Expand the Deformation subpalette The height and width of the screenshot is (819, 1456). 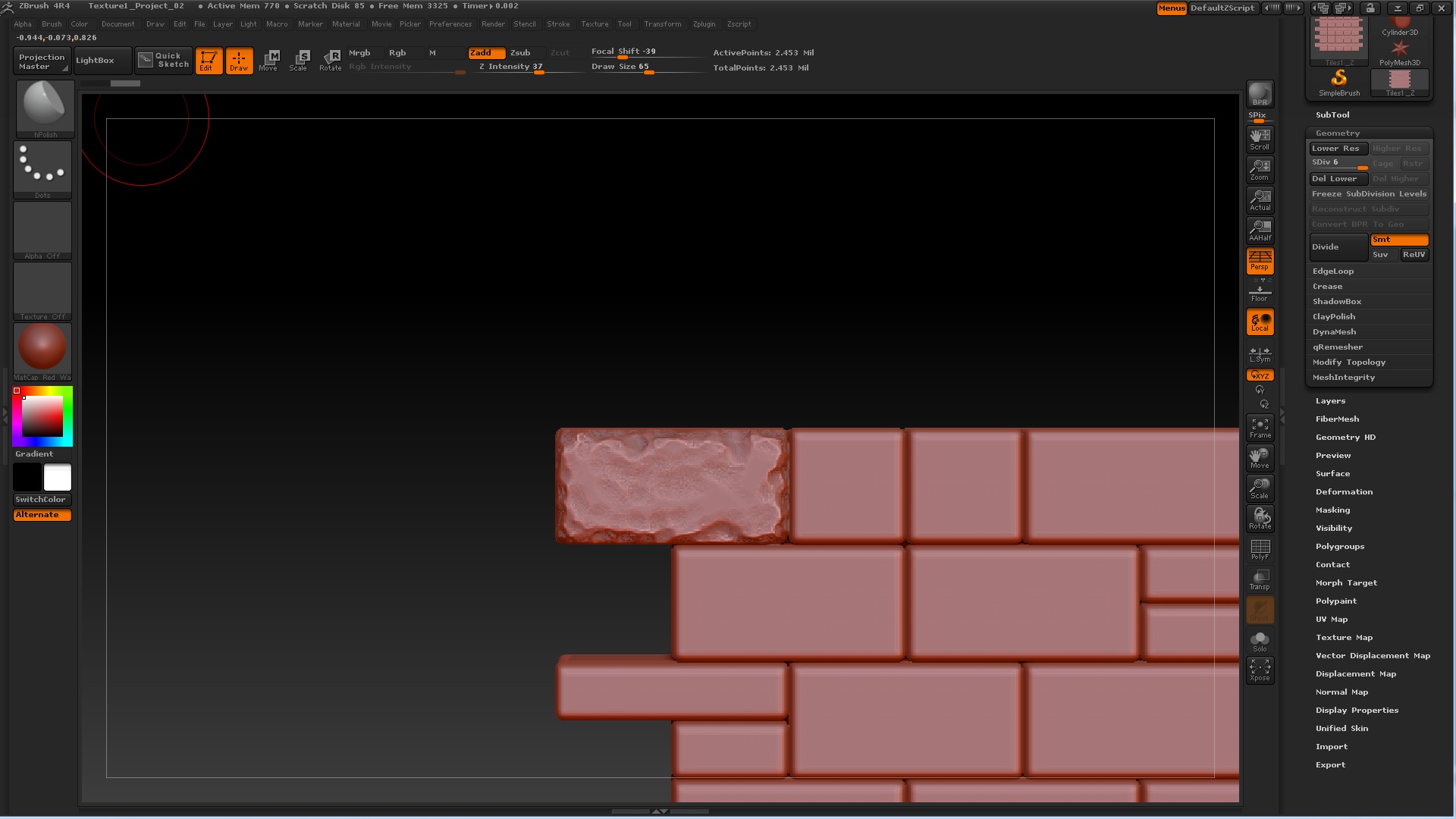[1344, 492]
